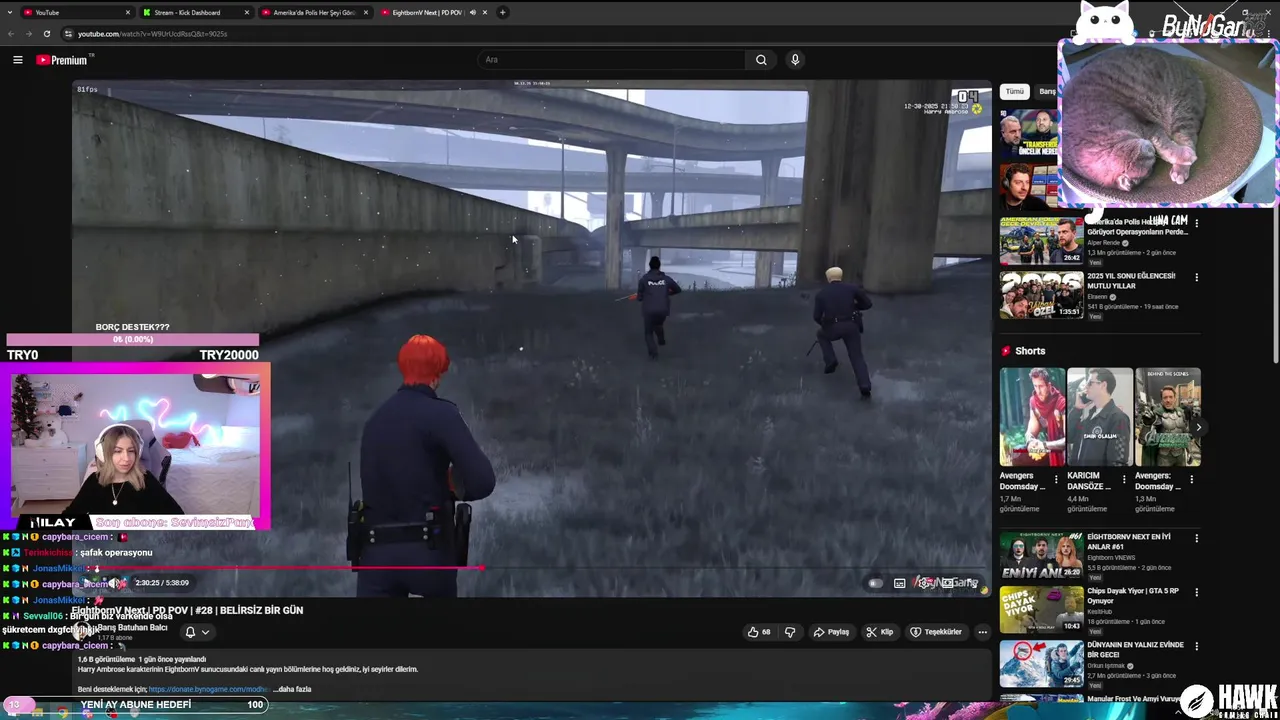This screenshot has height=720, width=1280.
Task: Click the search magnifier button
Action: tap(761, 60)
